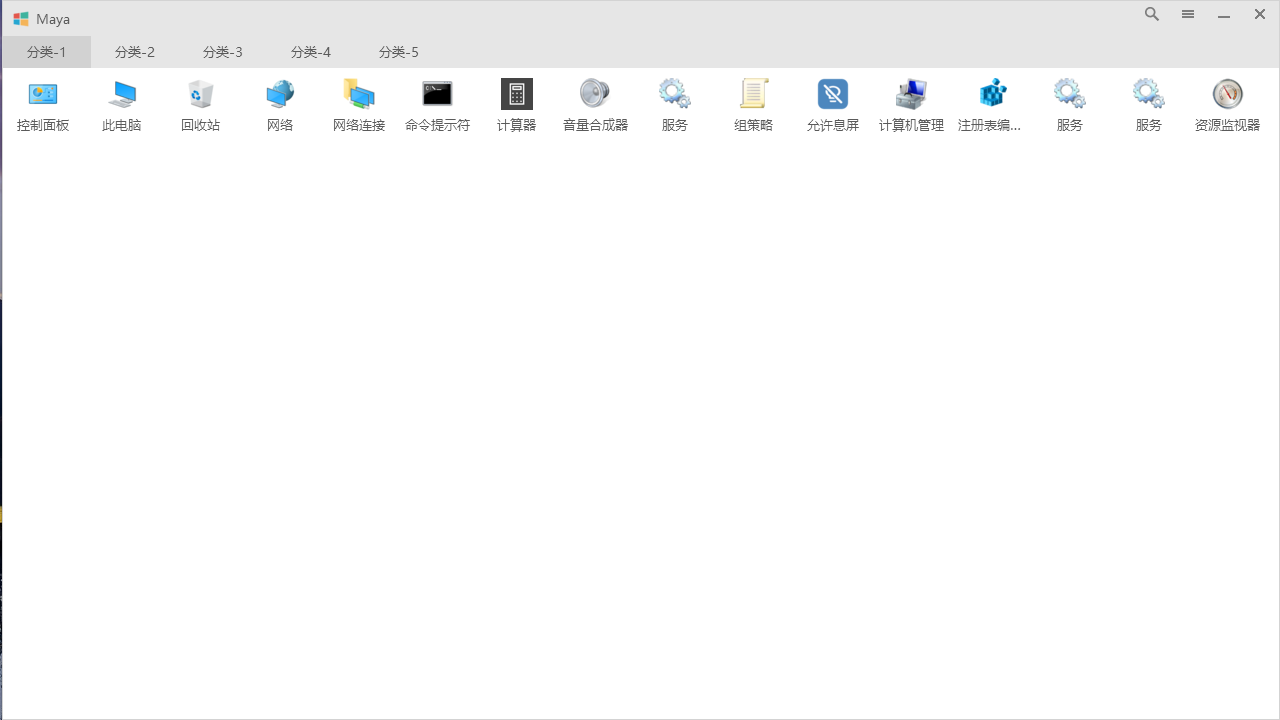The width and height of the screenshot is (1280, 720).
Task: Open the 控制面板 (Control Panel) launcher icon
Action: click(x=42, y=104)
